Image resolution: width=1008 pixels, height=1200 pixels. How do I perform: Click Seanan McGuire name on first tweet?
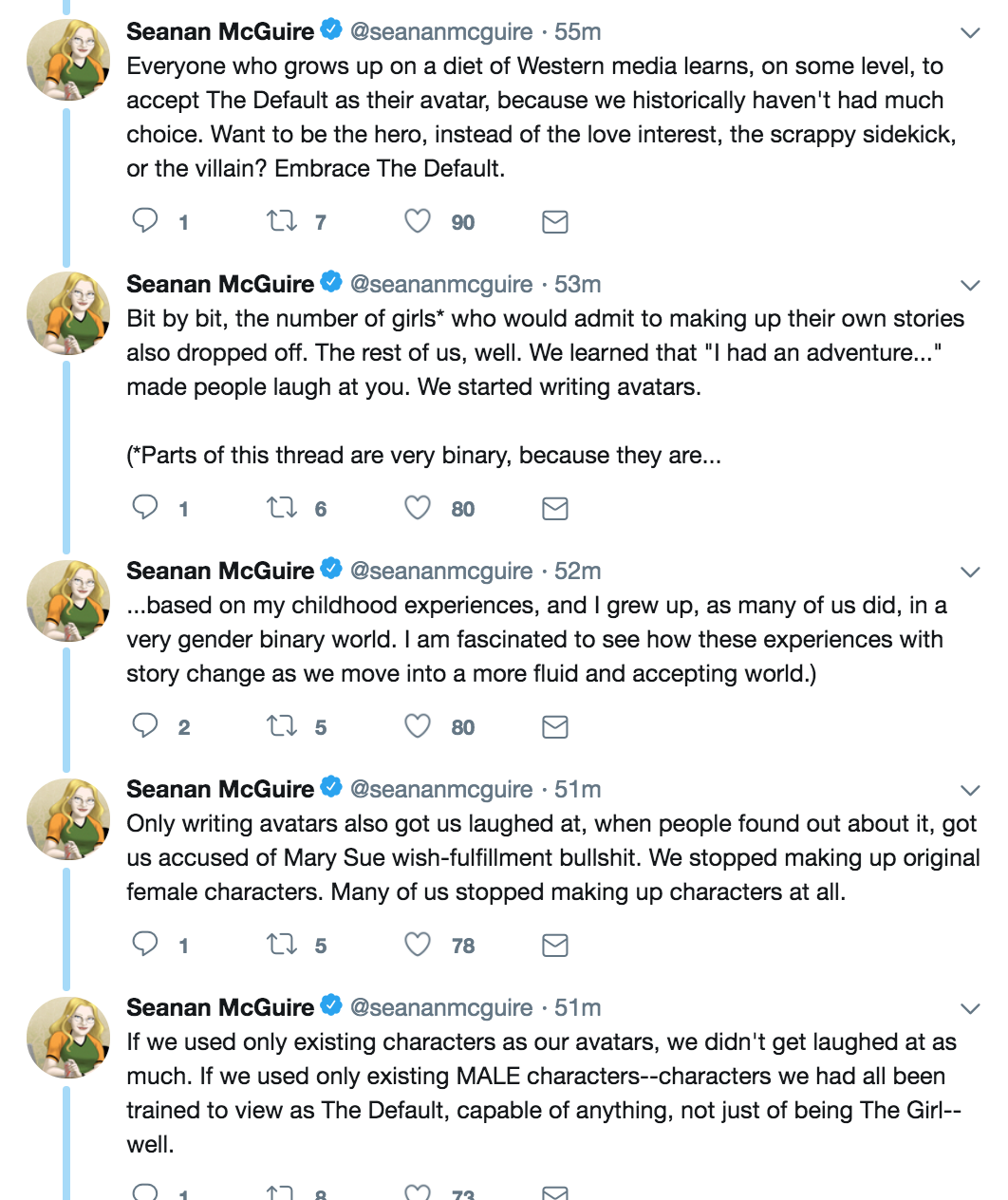220,31
